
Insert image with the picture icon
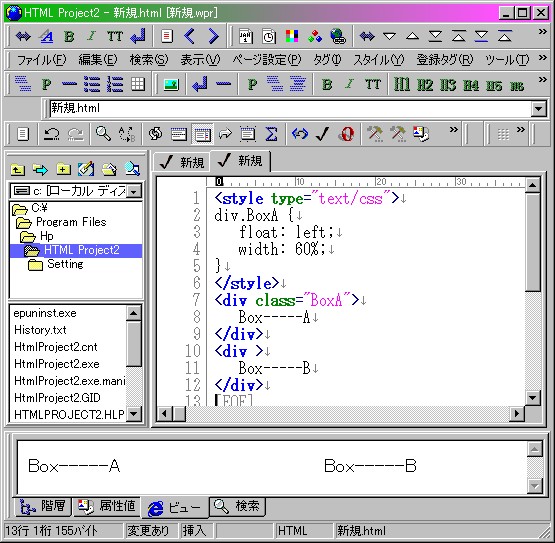coord(171,85)
